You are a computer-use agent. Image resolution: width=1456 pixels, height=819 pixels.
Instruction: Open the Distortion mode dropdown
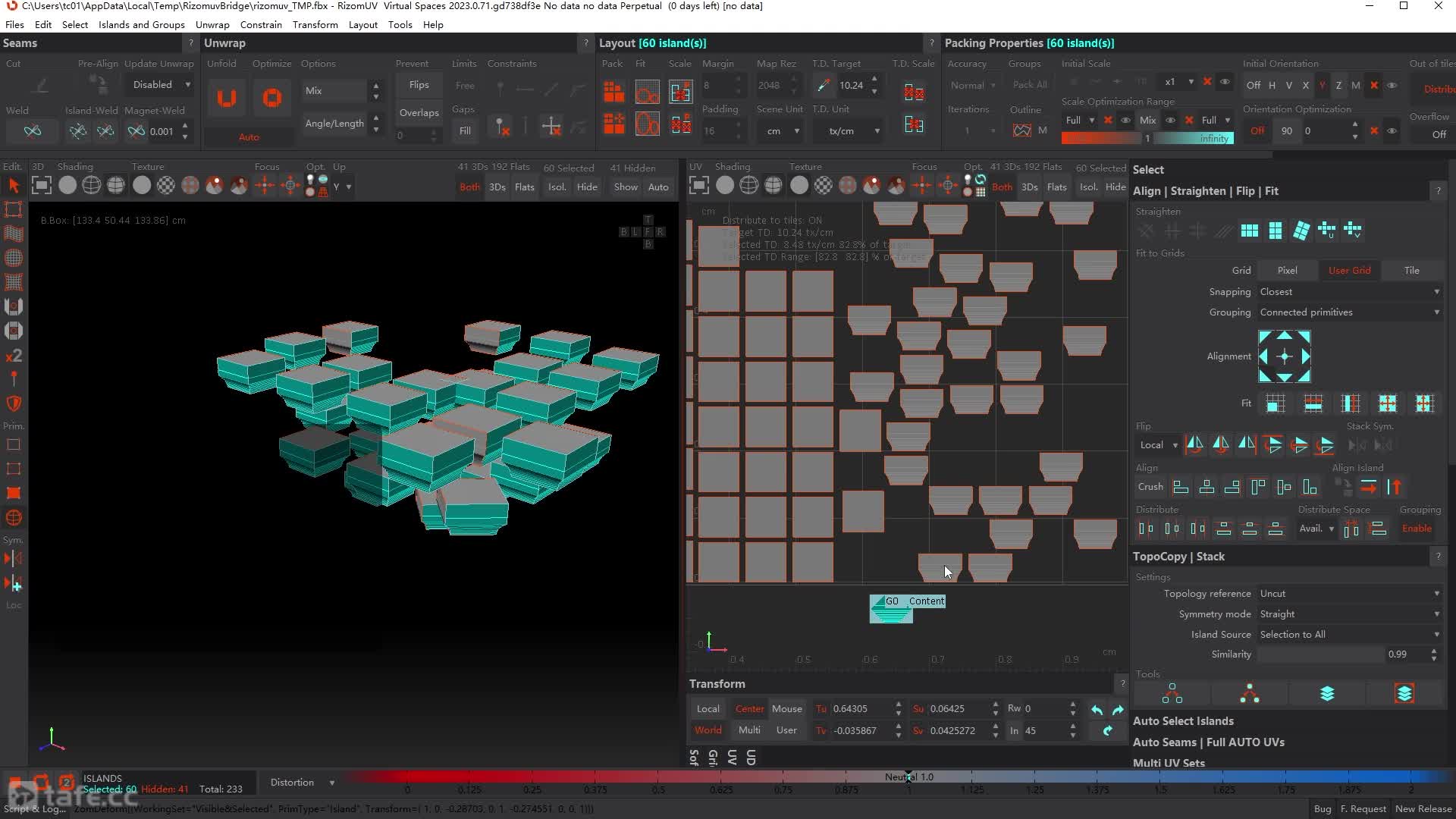[301, 783]
